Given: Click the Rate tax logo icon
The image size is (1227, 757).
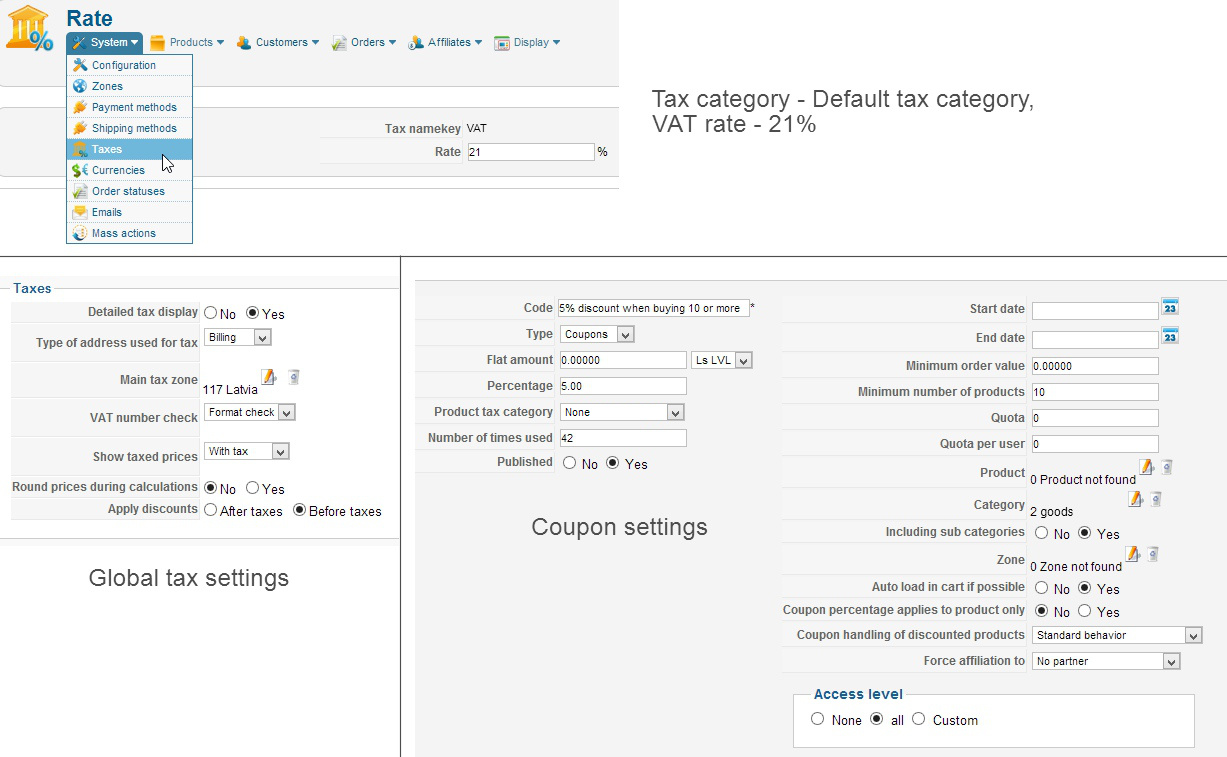Looking at the screenshot, I should pos(29,28).
